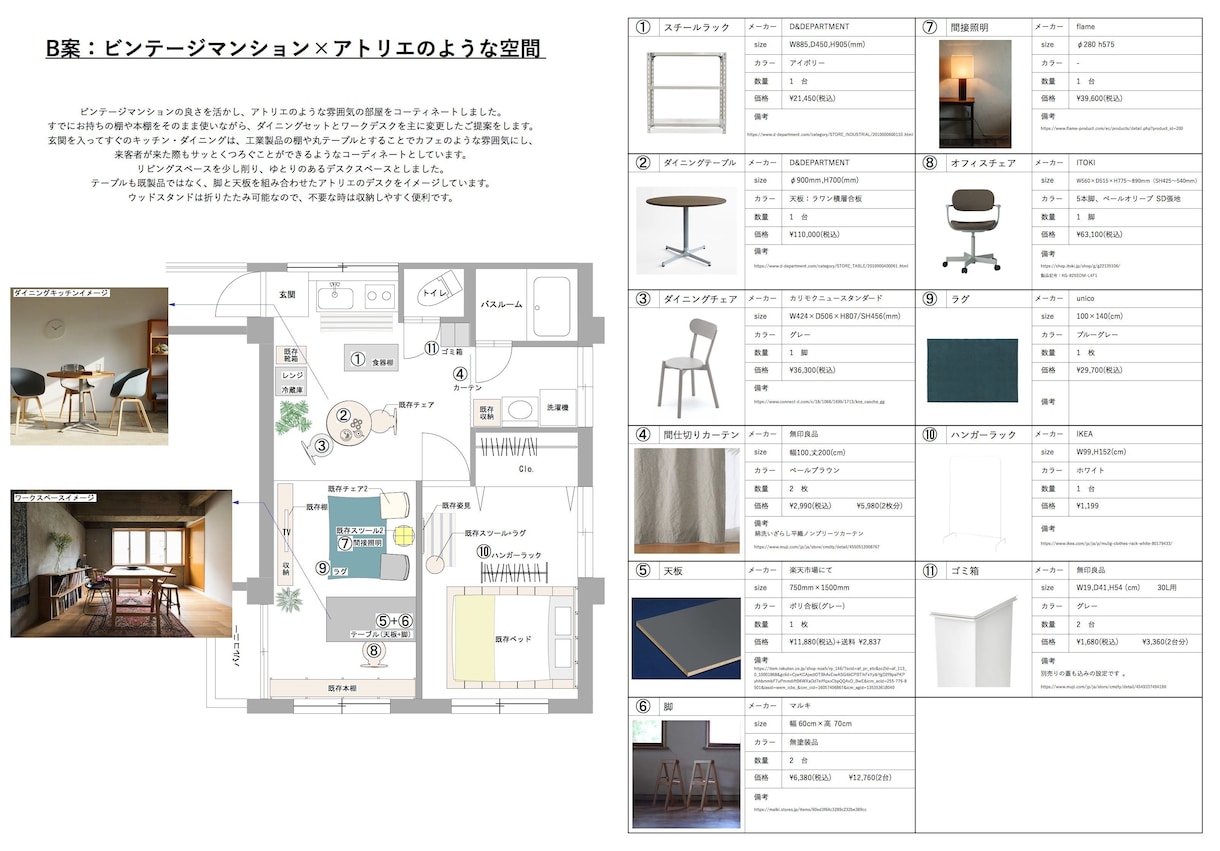1220x851 pixels.
Task: Select the price ¥63,100(税込)
Action: [1101, 234]
